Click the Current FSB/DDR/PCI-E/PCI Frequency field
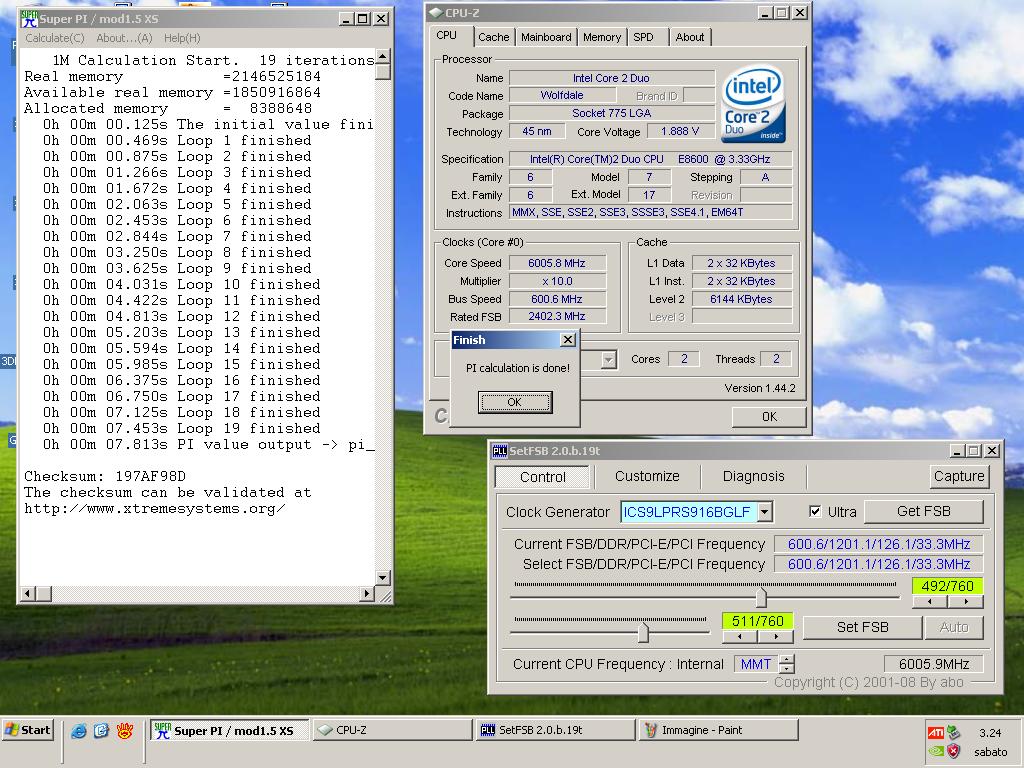1024x768 pixels. (x=878, y=544)
